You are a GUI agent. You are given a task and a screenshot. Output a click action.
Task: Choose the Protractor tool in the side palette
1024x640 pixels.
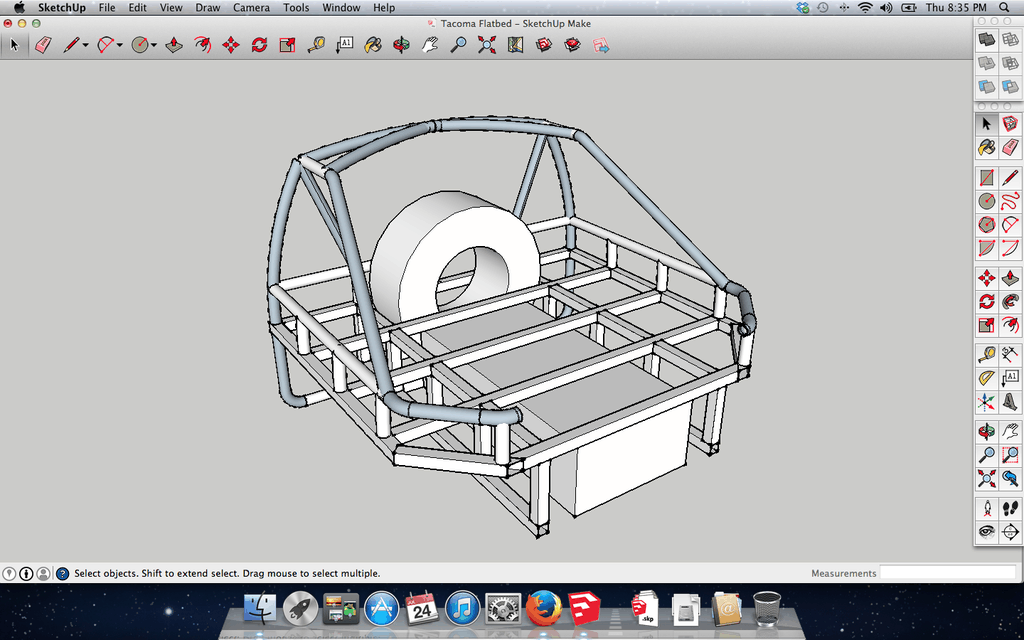[x=987, y=378]
